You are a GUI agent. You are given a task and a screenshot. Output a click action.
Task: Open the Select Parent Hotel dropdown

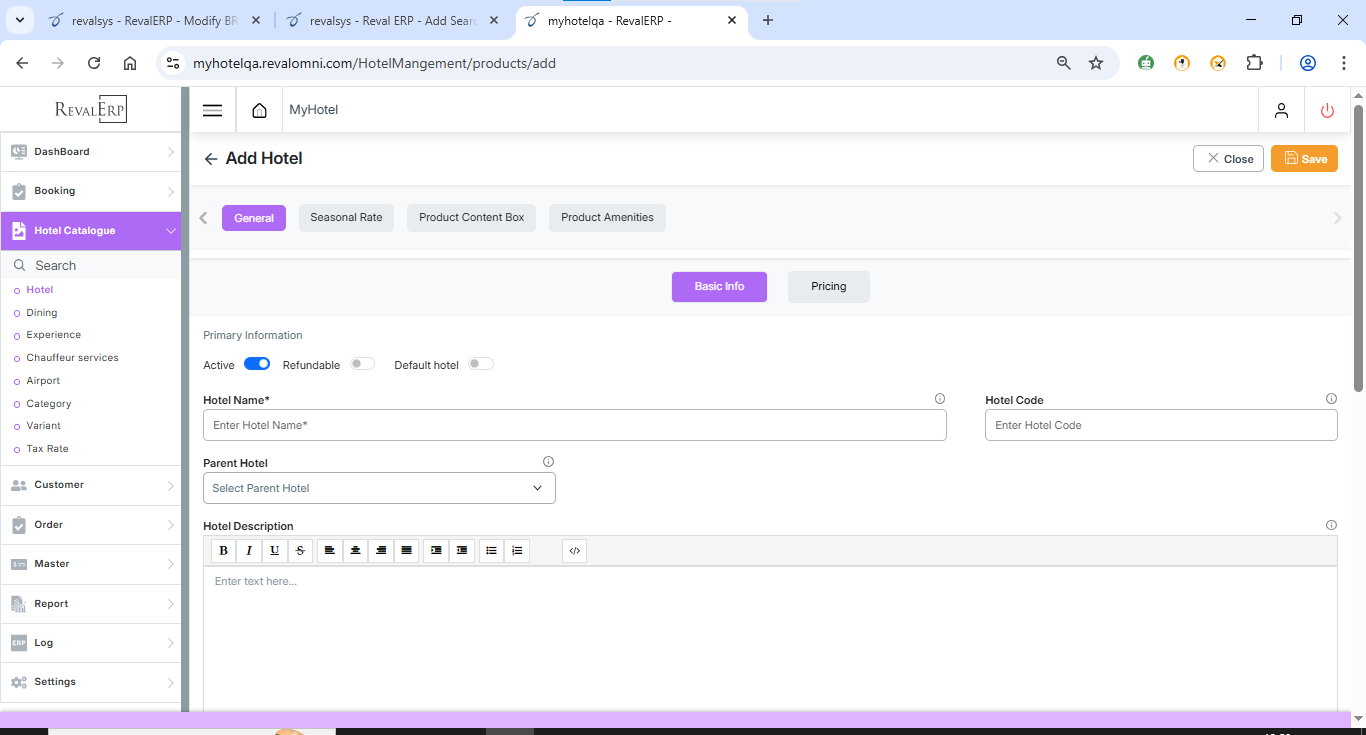click(379, 488)
